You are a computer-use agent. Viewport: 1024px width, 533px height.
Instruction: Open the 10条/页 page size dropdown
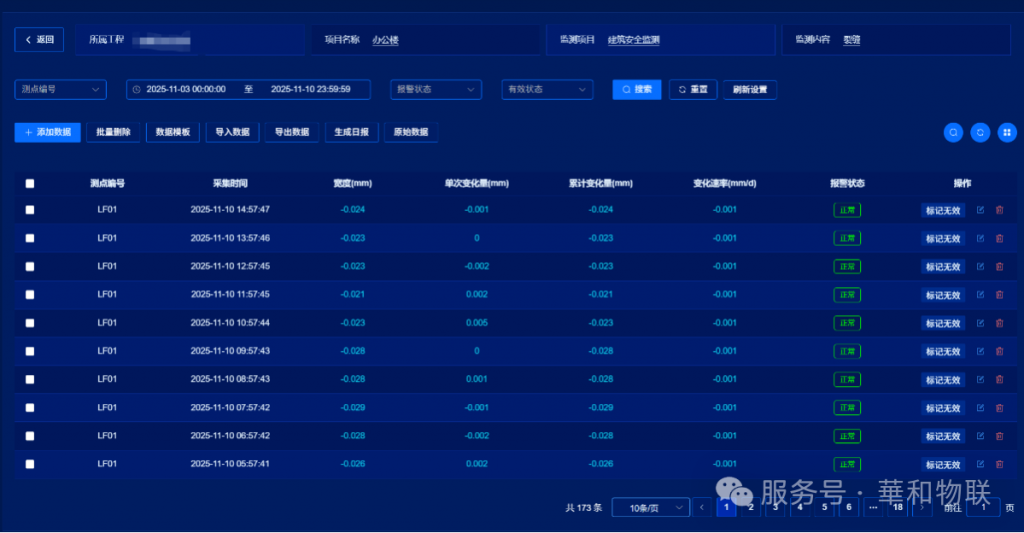650,508
